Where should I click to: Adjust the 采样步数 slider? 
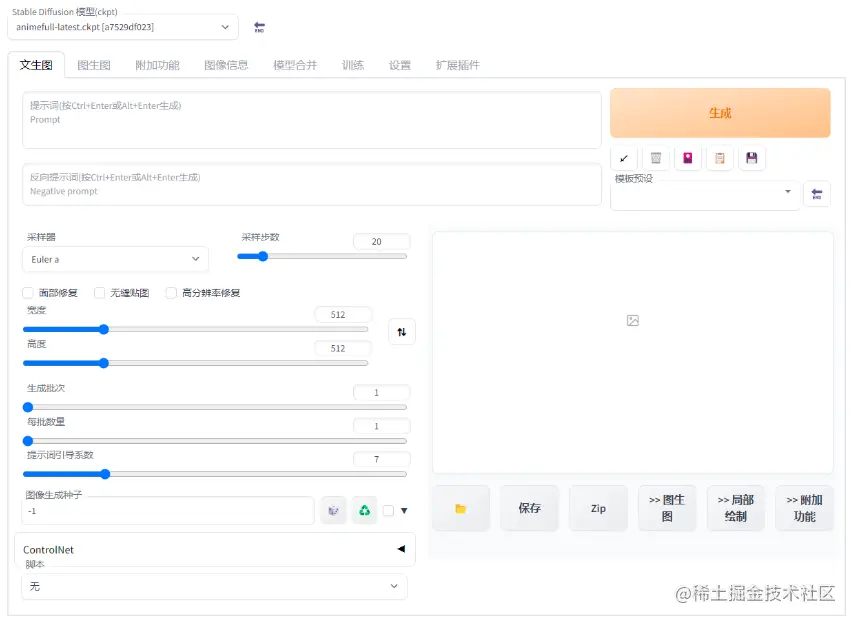pyautogui.click(x=322, y=257)
